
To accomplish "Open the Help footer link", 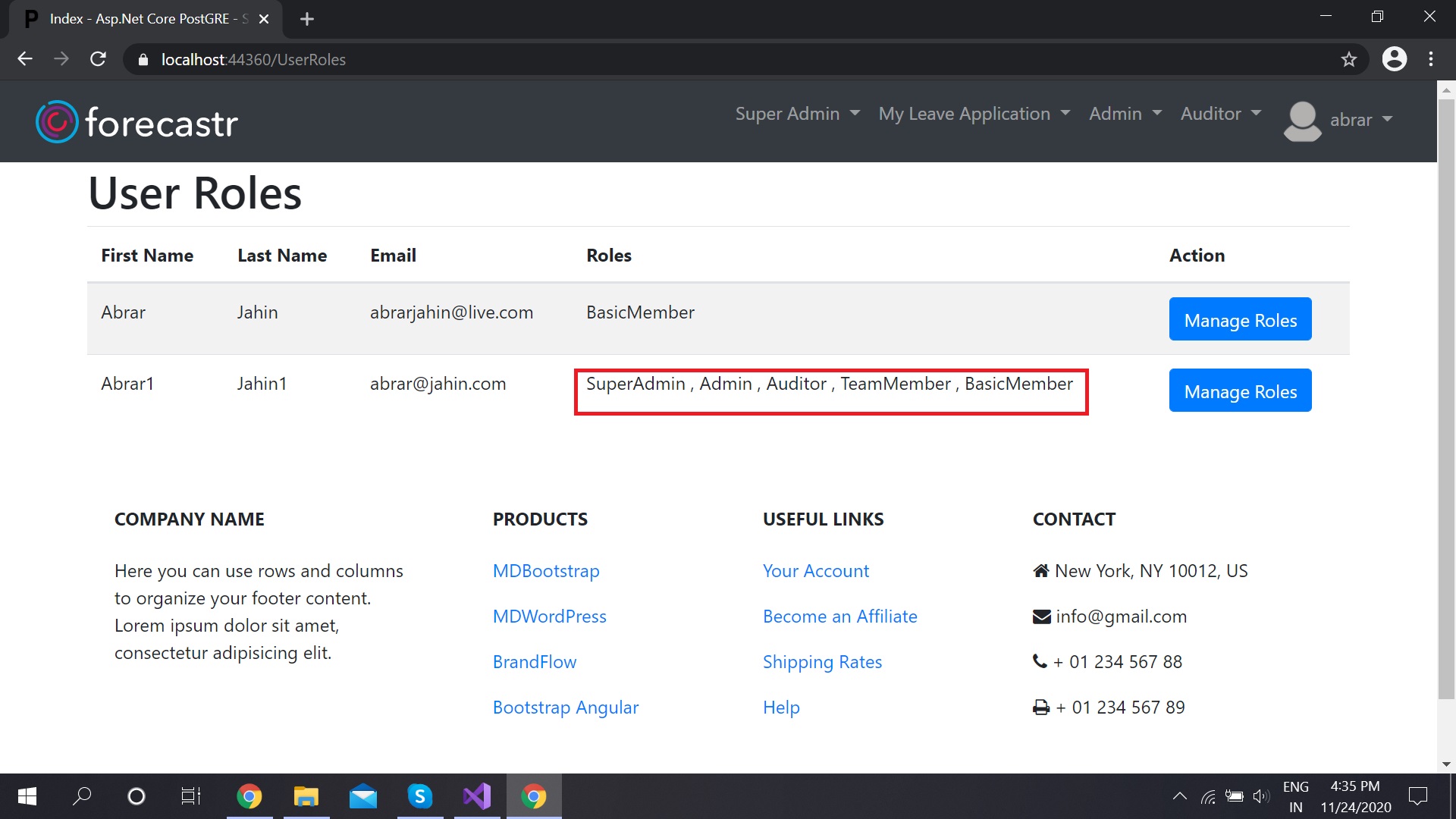I will [x=781, y=708].
